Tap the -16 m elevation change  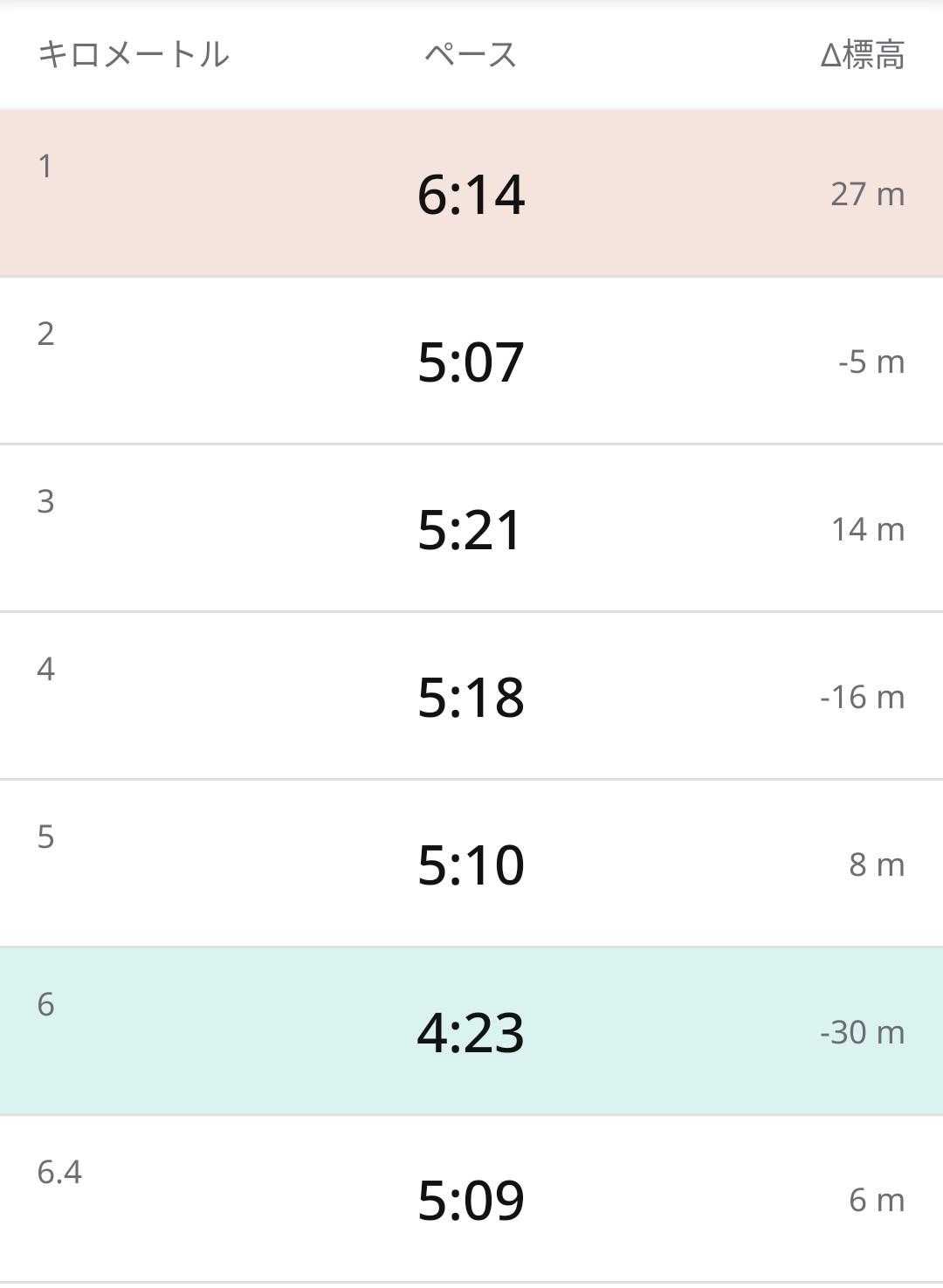(x=862, y=697)
